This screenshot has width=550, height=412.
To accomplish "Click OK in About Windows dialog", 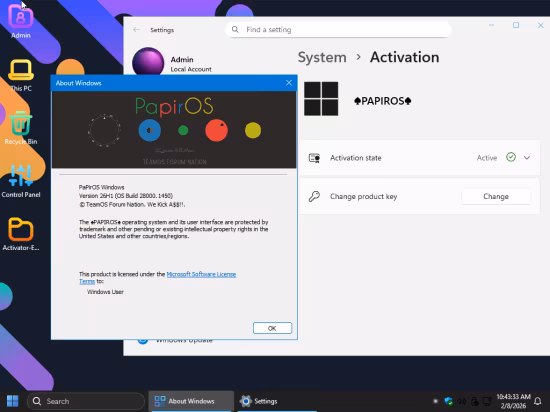I will (x=272, y=328).
